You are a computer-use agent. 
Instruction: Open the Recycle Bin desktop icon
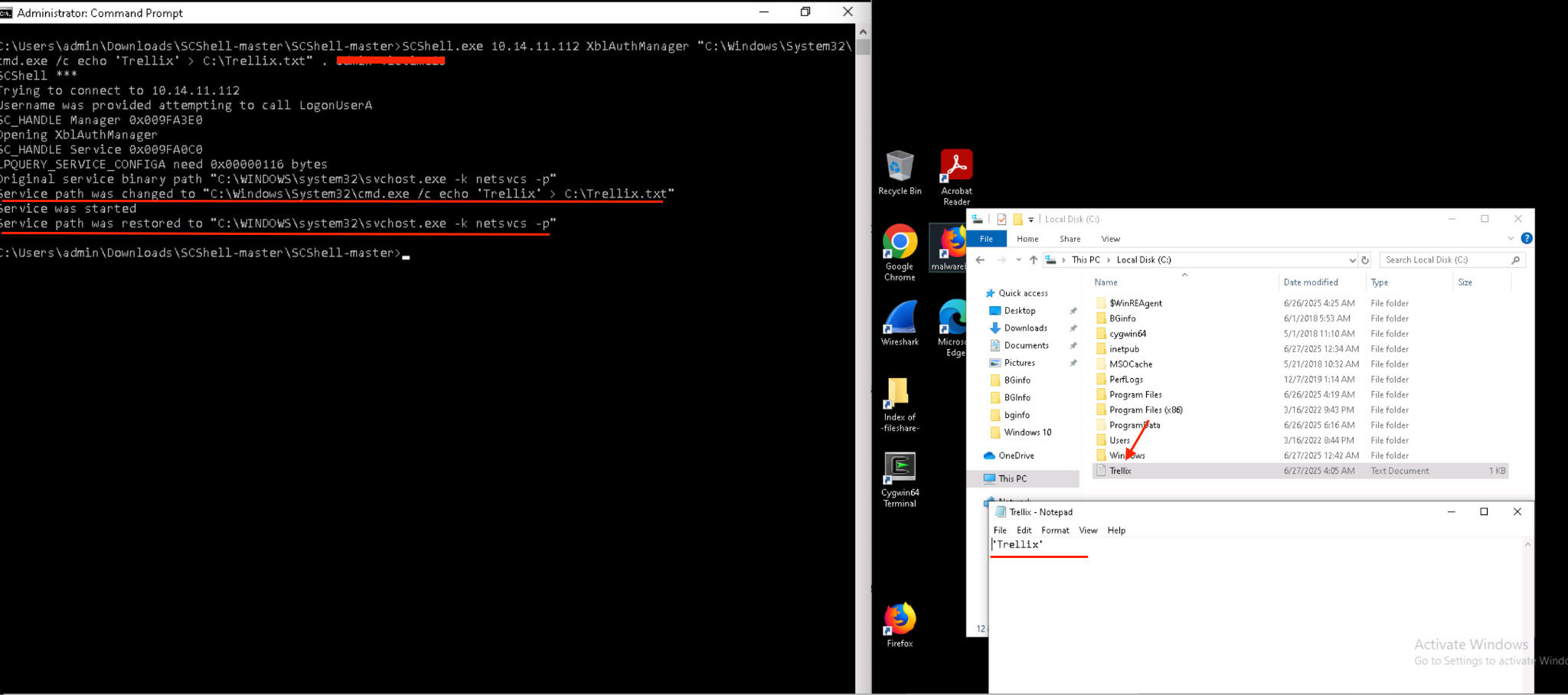(900, 173)
